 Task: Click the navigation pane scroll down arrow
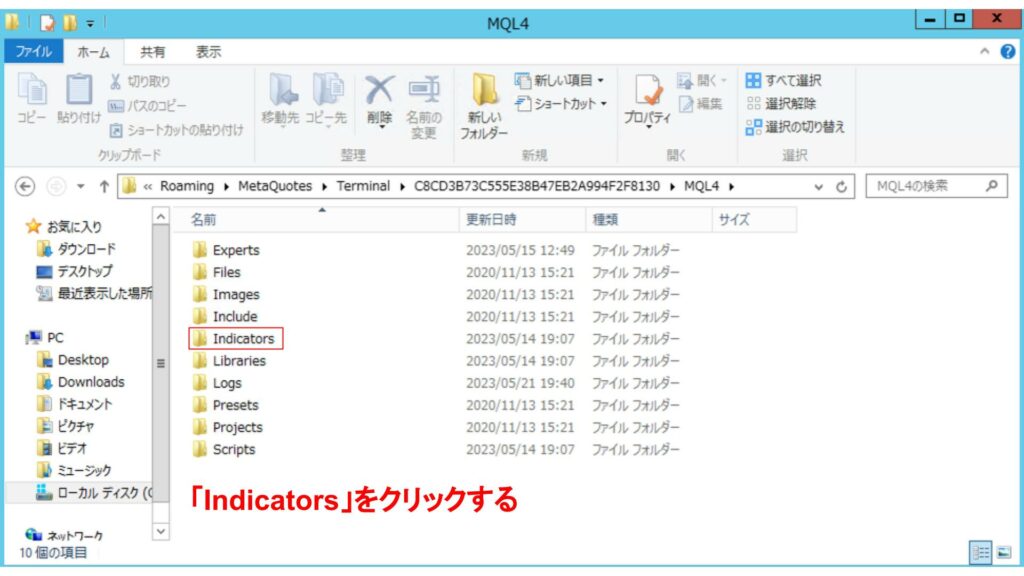point(161,532)
